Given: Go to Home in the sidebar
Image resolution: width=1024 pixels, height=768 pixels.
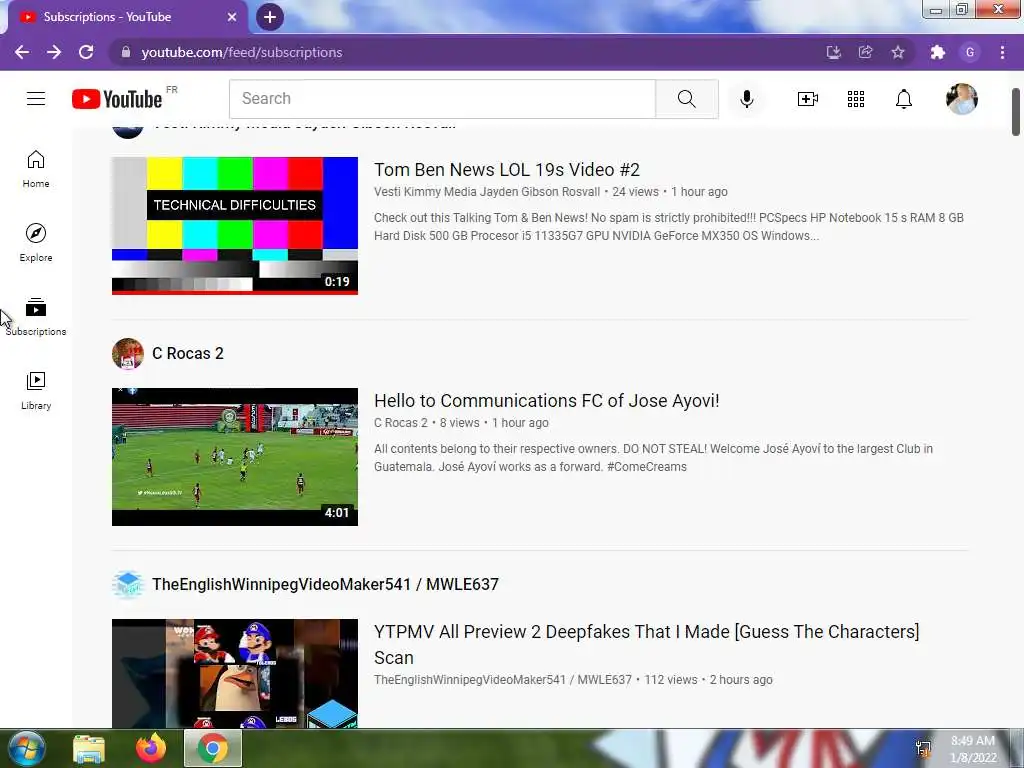Looking at the screenshot, I should point(36,168).
